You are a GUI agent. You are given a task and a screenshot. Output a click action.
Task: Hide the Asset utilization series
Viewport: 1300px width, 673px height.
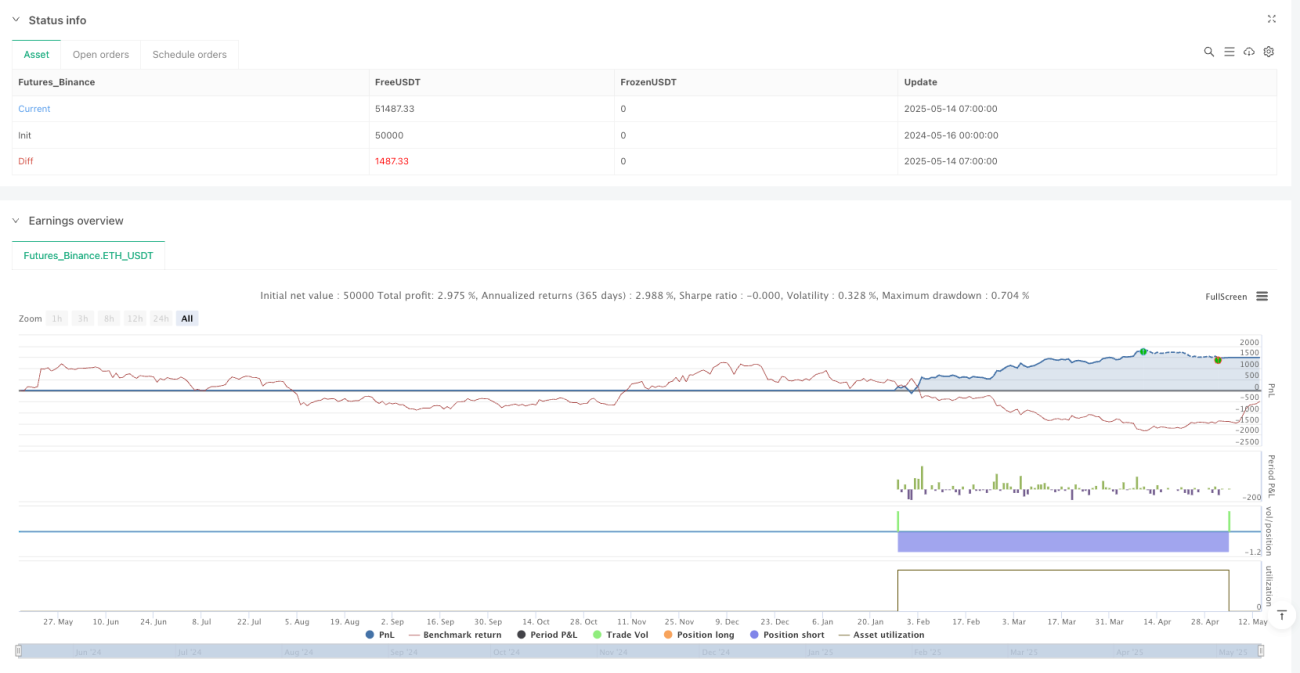[881, 635]
